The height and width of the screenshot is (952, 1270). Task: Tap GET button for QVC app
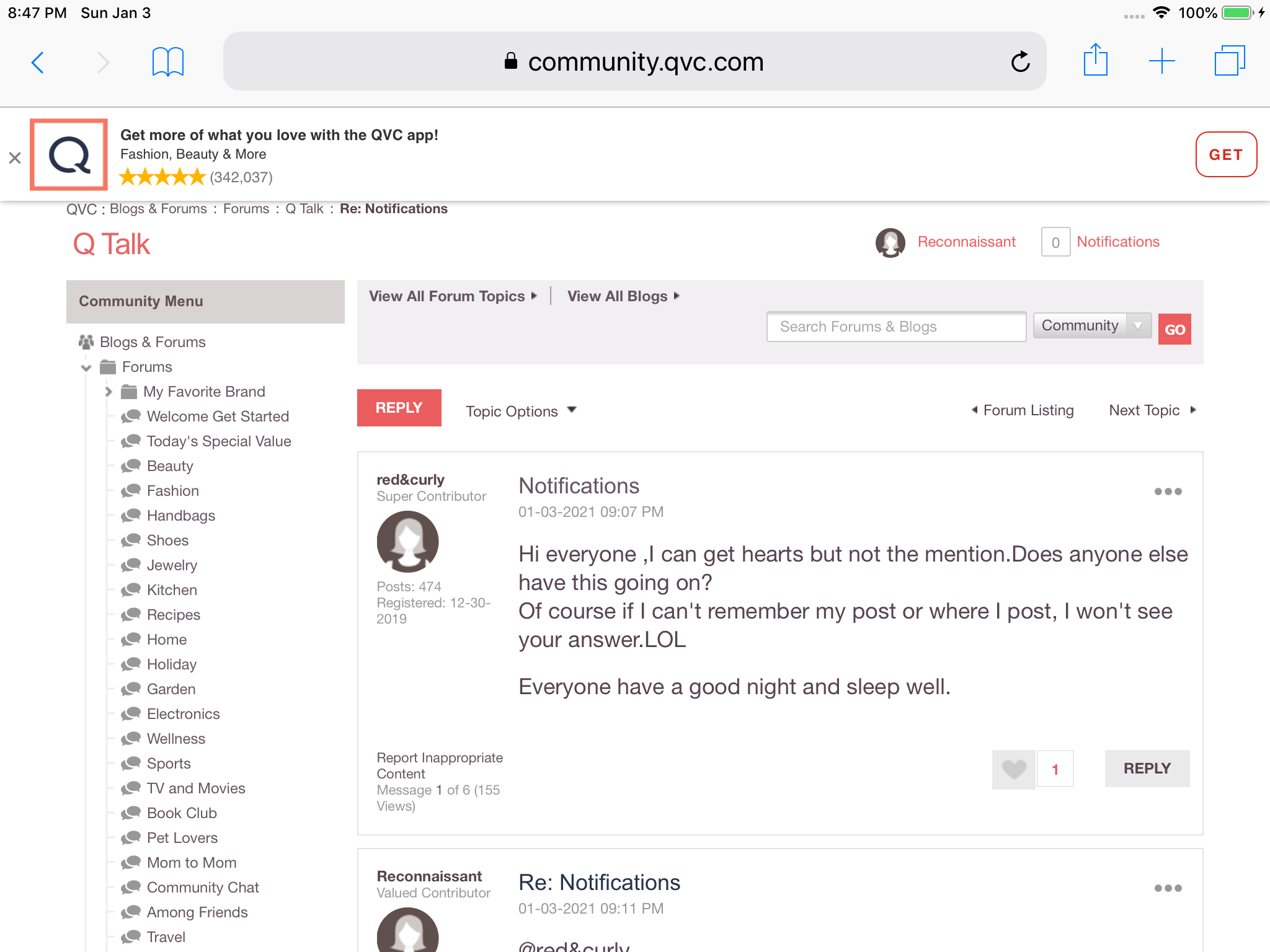[x=1225, y=154]
